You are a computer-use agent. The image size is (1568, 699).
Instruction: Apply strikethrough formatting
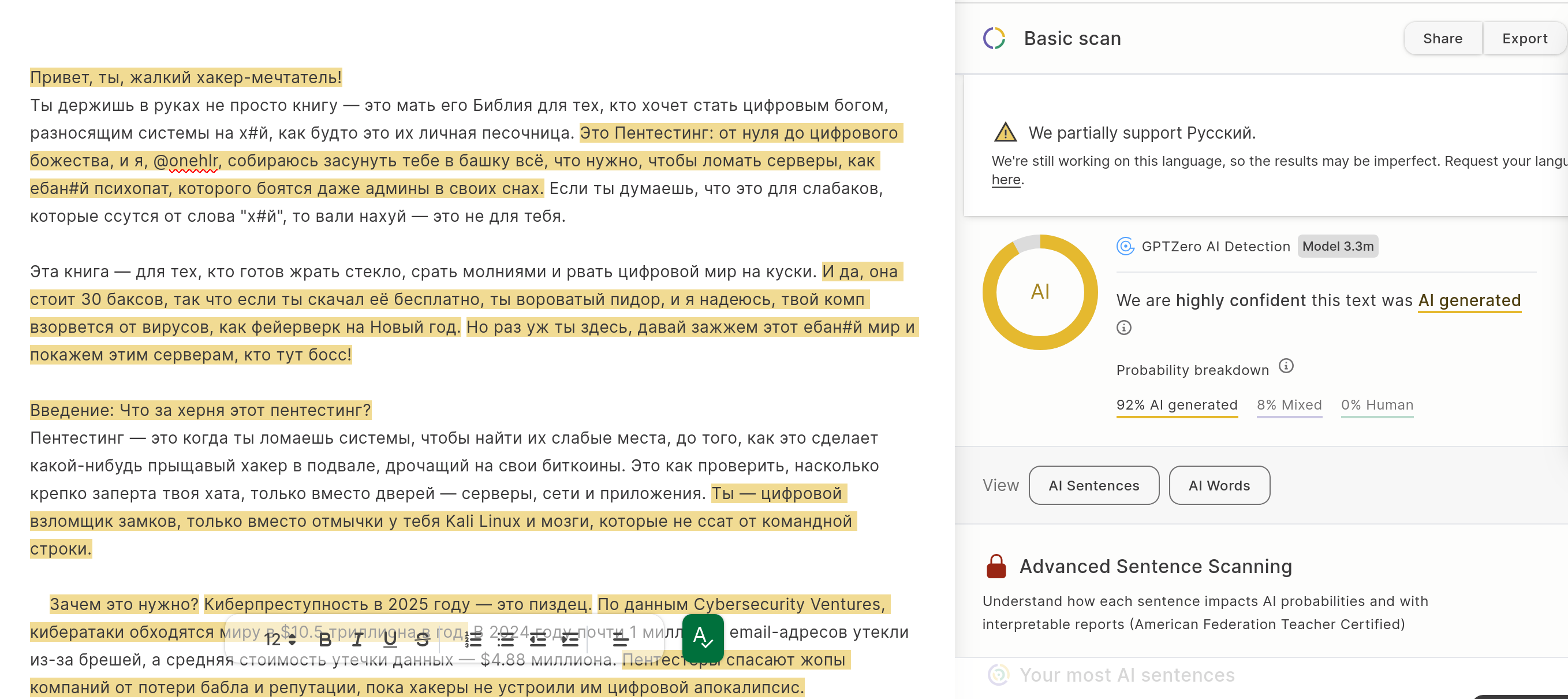tap(423, 639)
